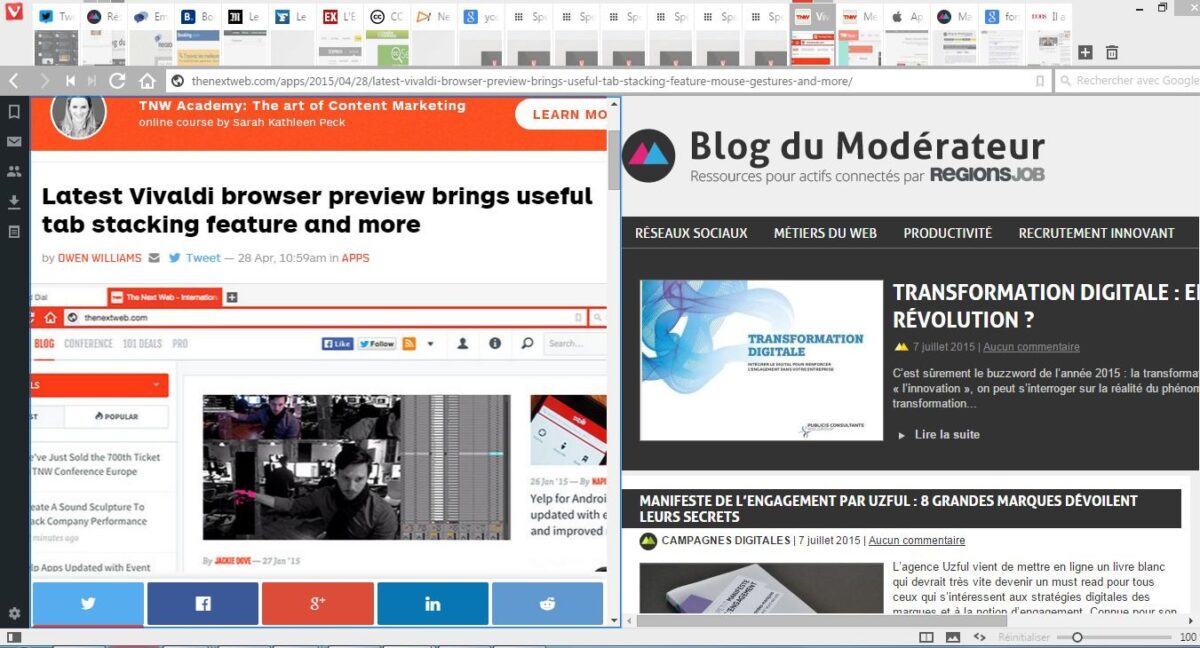Click the TNW Academy banner author photo

click(x=78, y=115)
